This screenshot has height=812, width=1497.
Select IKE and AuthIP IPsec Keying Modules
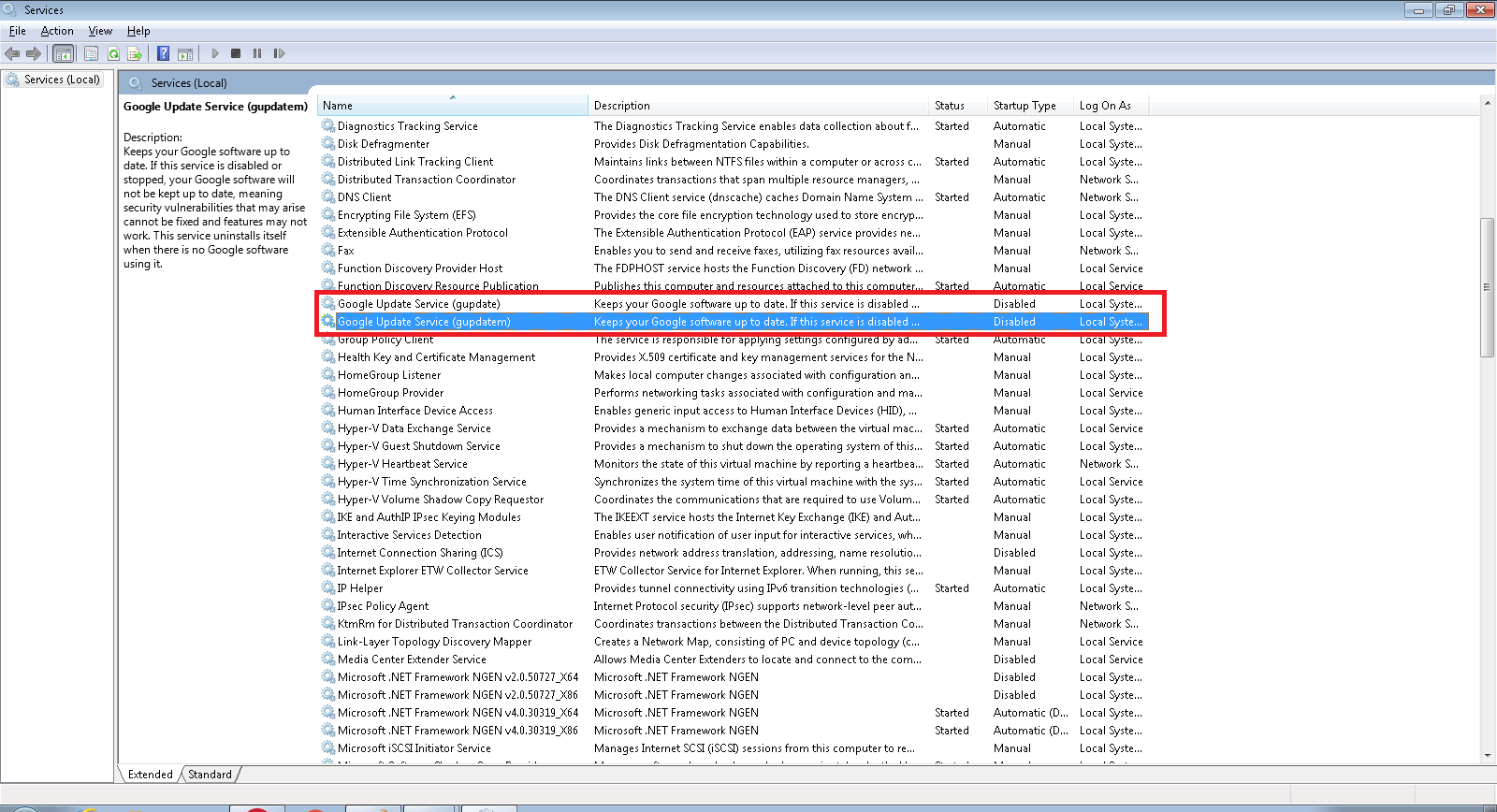tap(429, 517)
